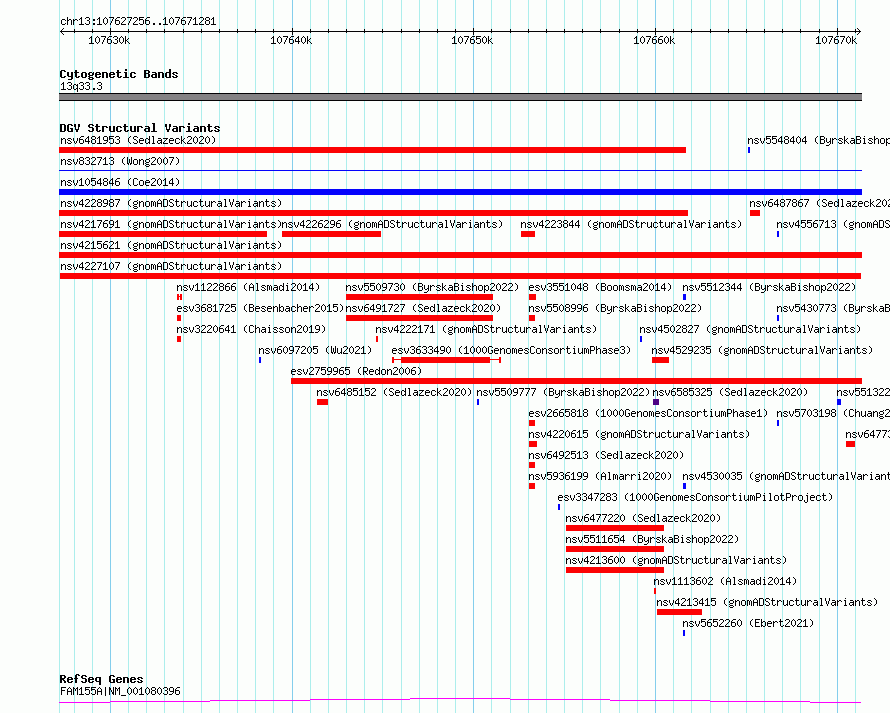Click nsv6585325 (Sedlazeck2020) label
890x713 pixels.
730,392
